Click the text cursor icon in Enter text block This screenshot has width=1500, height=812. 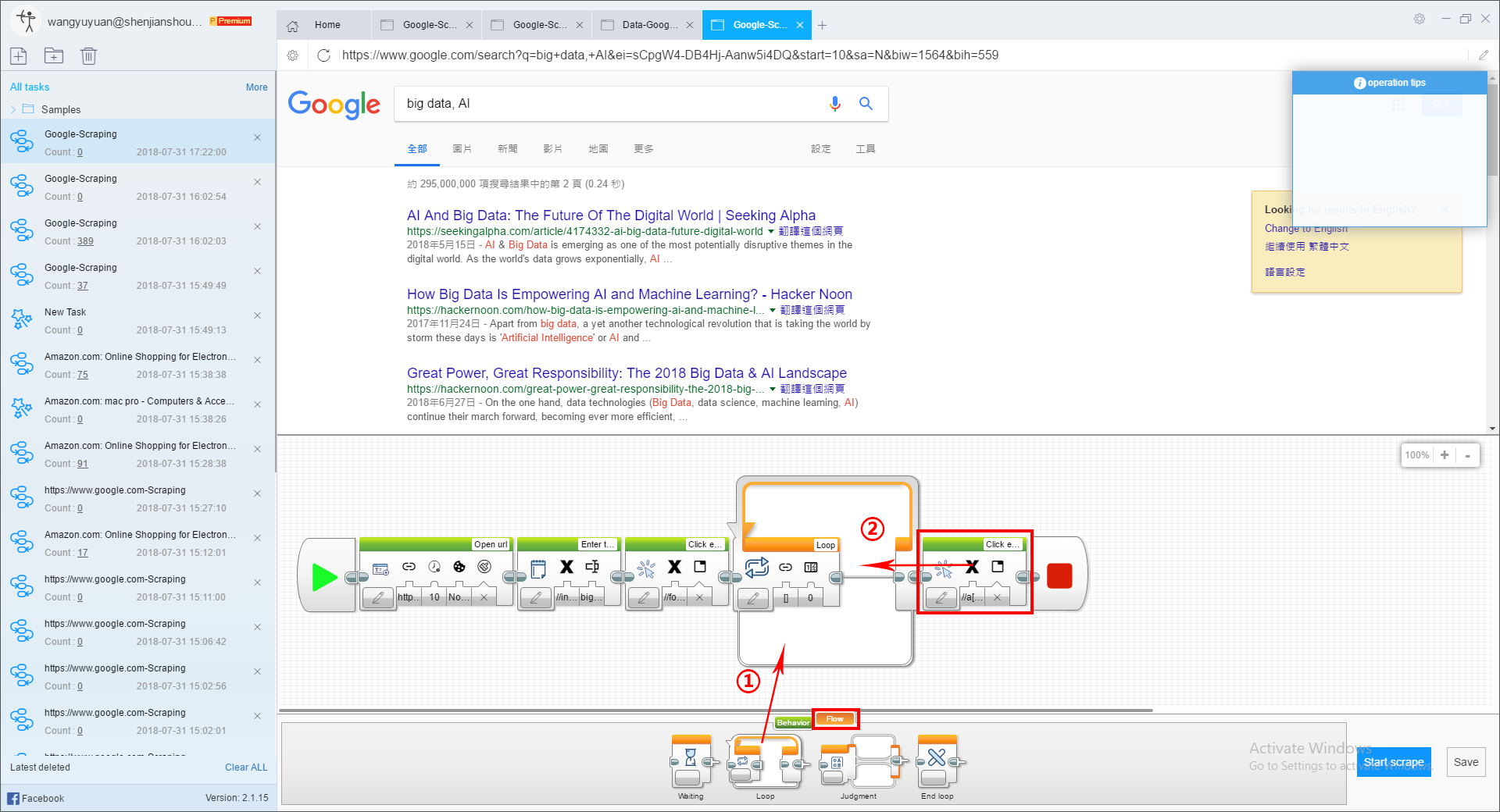592,567
